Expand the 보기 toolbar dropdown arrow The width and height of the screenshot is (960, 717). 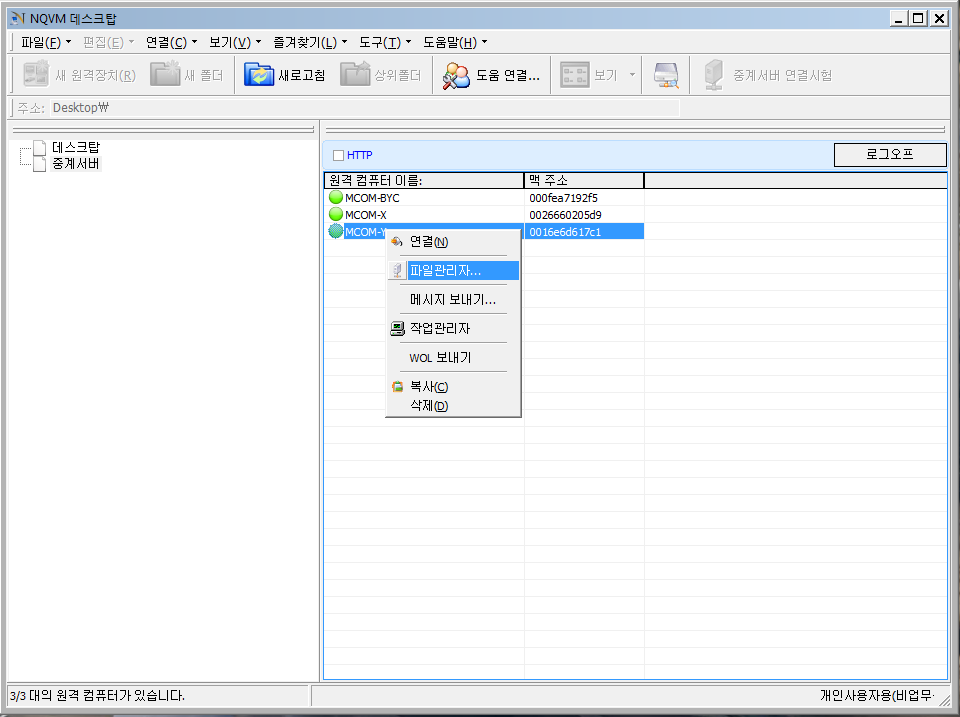[632, 75]
